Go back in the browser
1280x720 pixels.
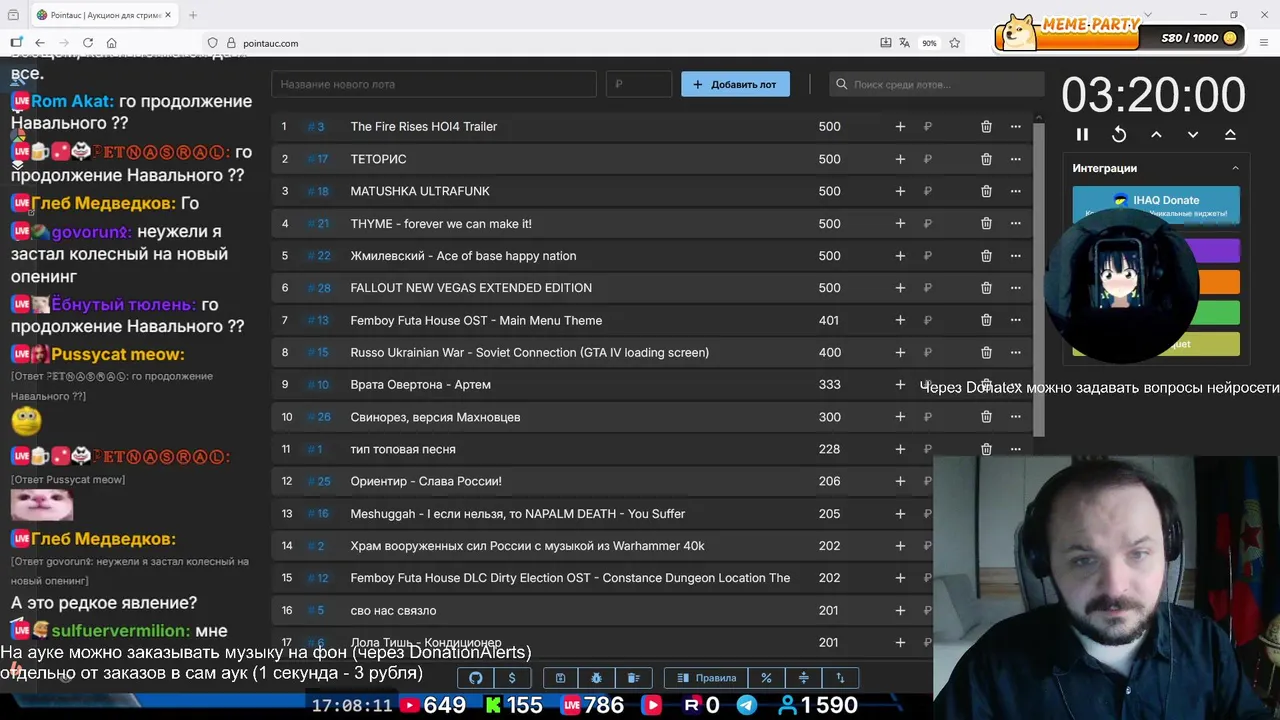coord(40,43)
